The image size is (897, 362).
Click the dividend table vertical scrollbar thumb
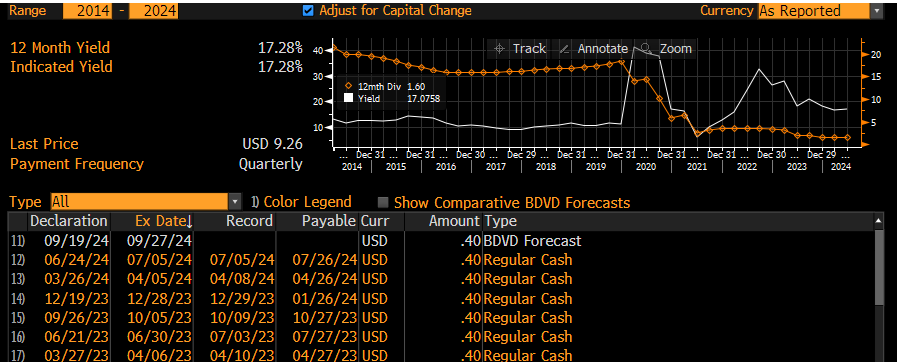[x=879, y=268]
